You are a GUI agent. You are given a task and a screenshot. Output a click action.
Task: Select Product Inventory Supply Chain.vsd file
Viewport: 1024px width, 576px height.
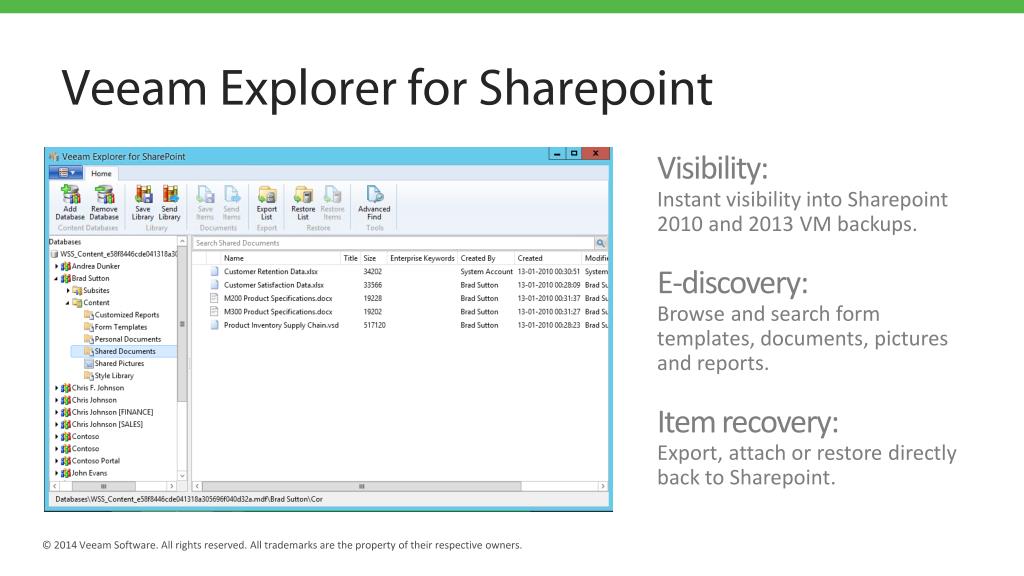point(281,325)
